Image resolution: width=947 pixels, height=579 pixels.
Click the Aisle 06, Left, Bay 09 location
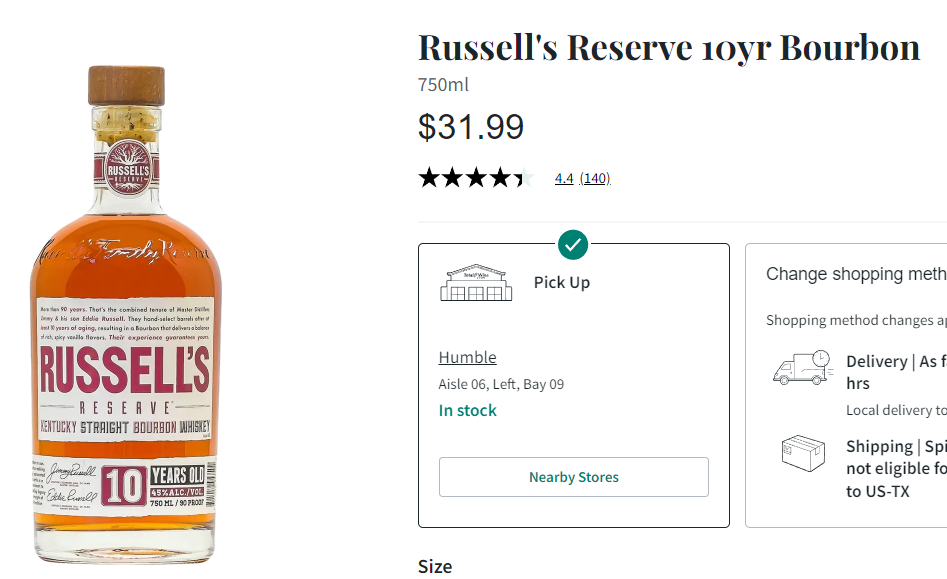[x=501, y=384]
